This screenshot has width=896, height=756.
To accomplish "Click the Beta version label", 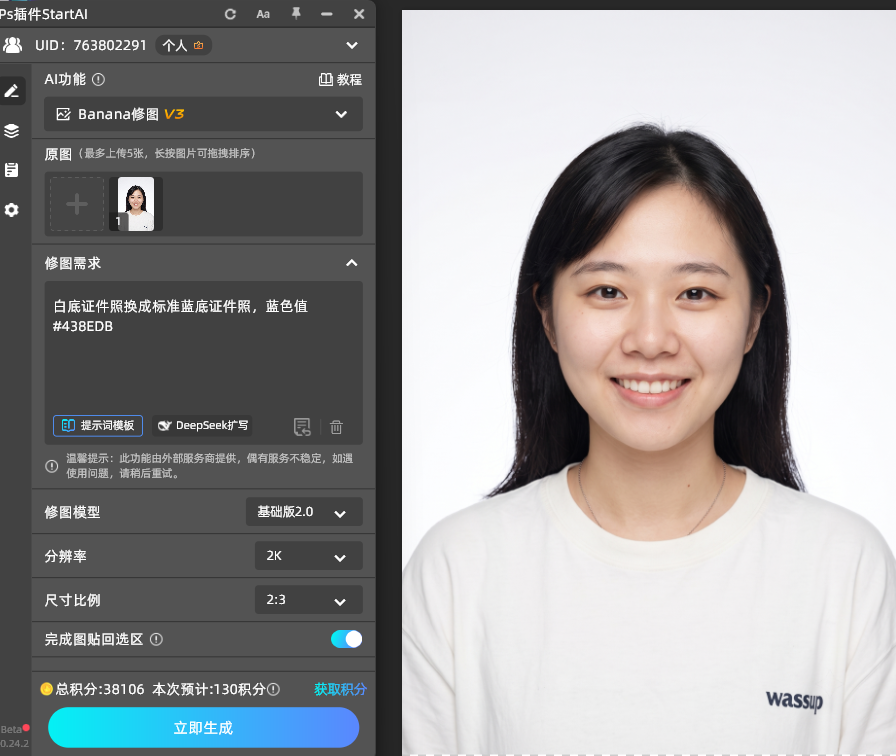I will tap(11, 730).
